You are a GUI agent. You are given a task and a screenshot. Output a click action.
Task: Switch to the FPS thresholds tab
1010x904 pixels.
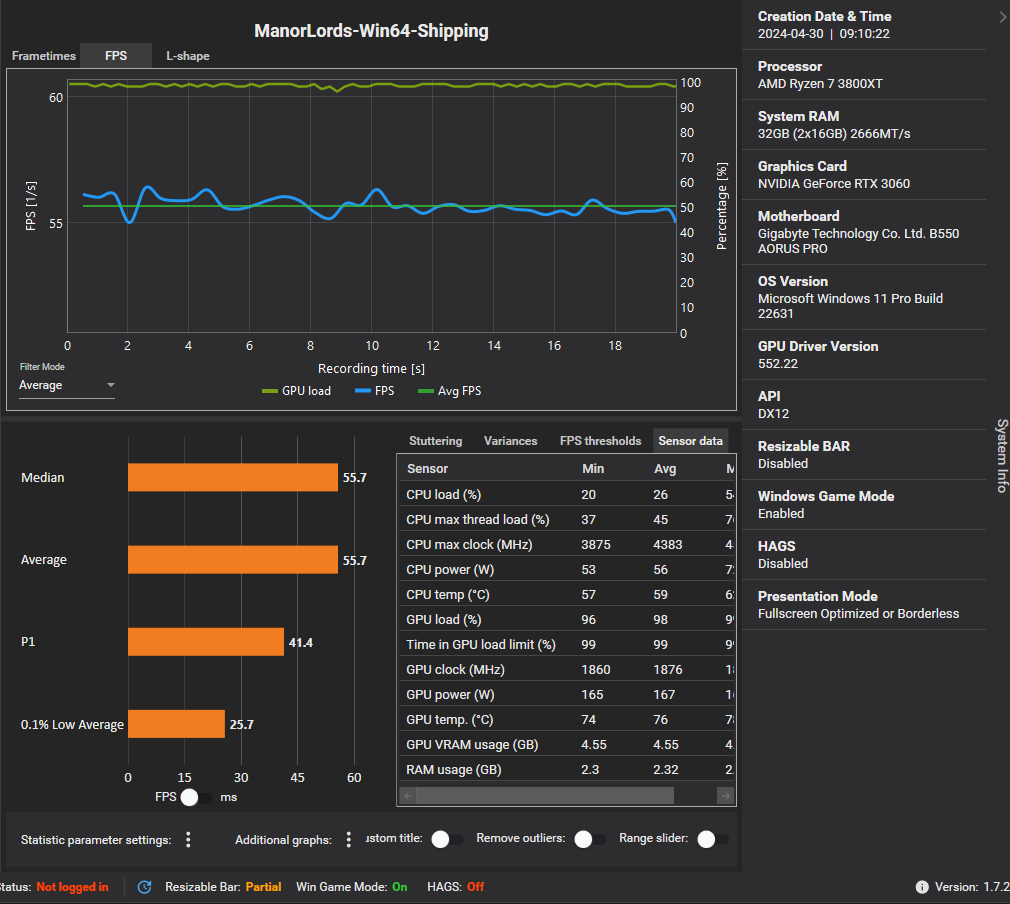point(600,441)
